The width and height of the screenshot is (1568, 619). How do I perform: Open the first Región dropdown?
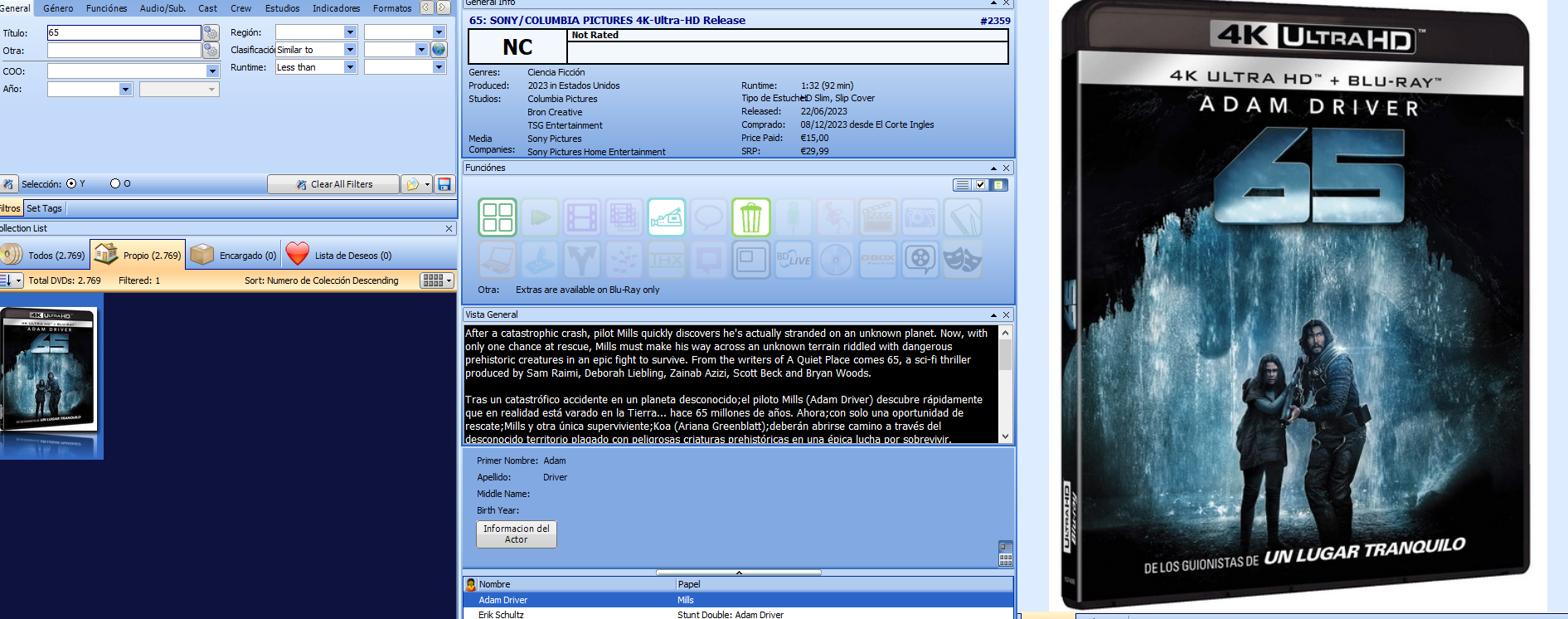pyautogui.click(x=350, y=32)
